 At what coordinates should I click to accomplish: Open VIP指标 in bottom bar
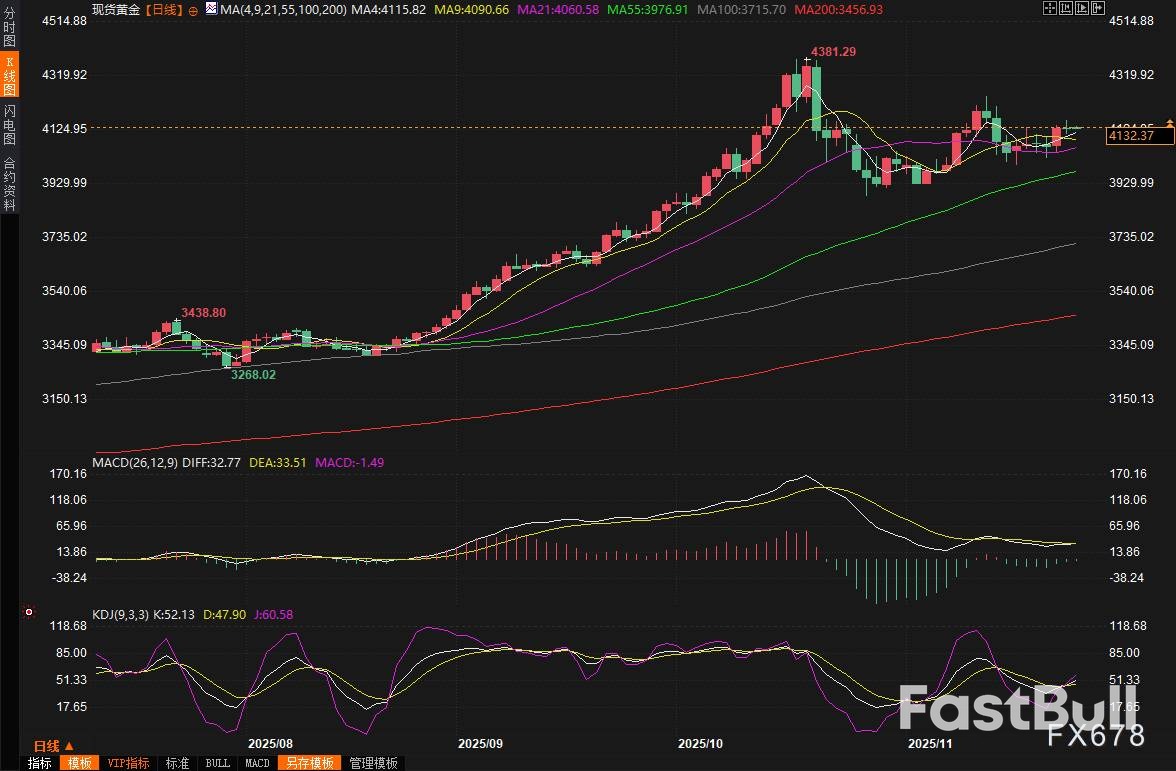(x=128, y=763)
